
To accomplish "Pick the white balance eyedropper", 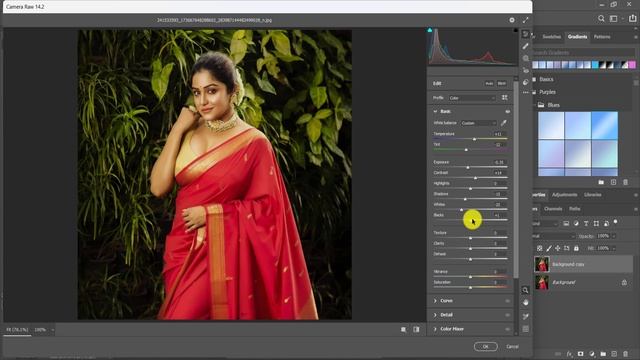I will click(x=504, y=123).
